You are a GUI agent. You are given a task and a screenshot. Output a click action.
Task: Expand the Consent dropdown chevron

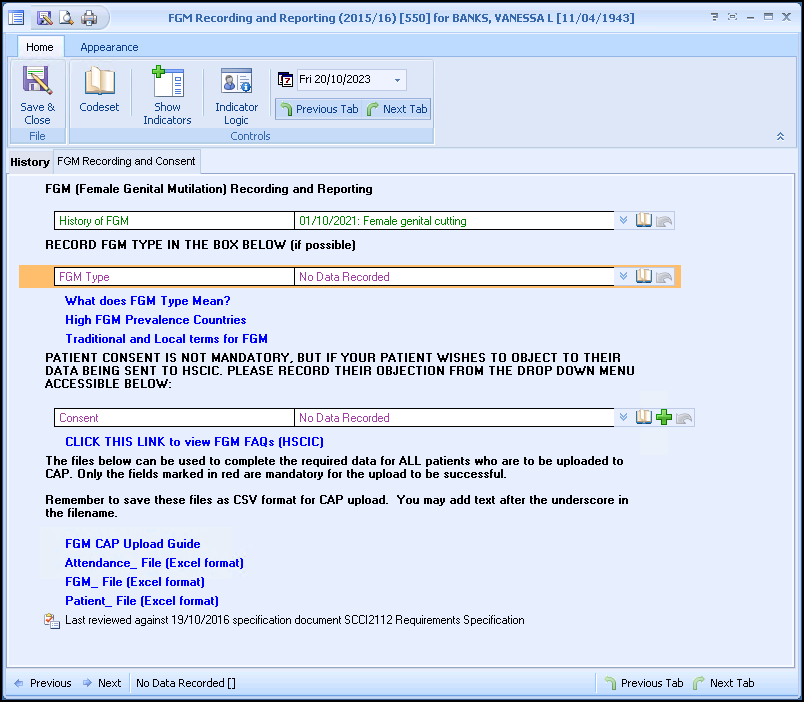click(624, 417)
